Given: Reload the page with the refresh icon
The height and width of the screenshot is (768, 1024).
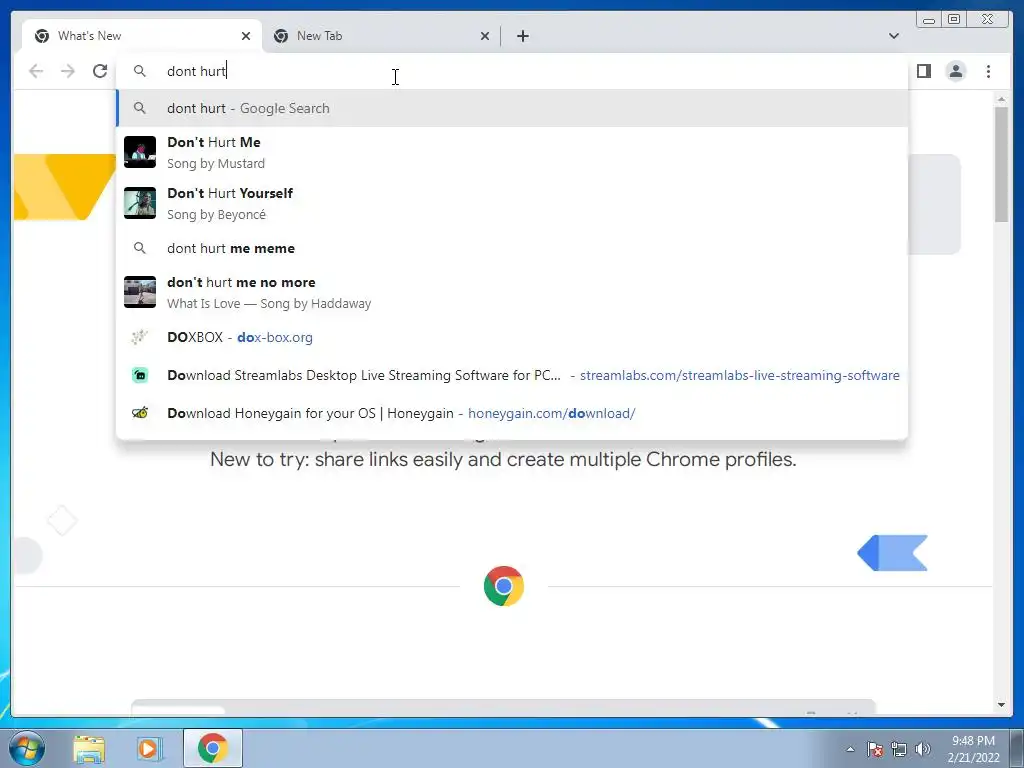Looking at the screenshot, I should (x=100, y=71).
